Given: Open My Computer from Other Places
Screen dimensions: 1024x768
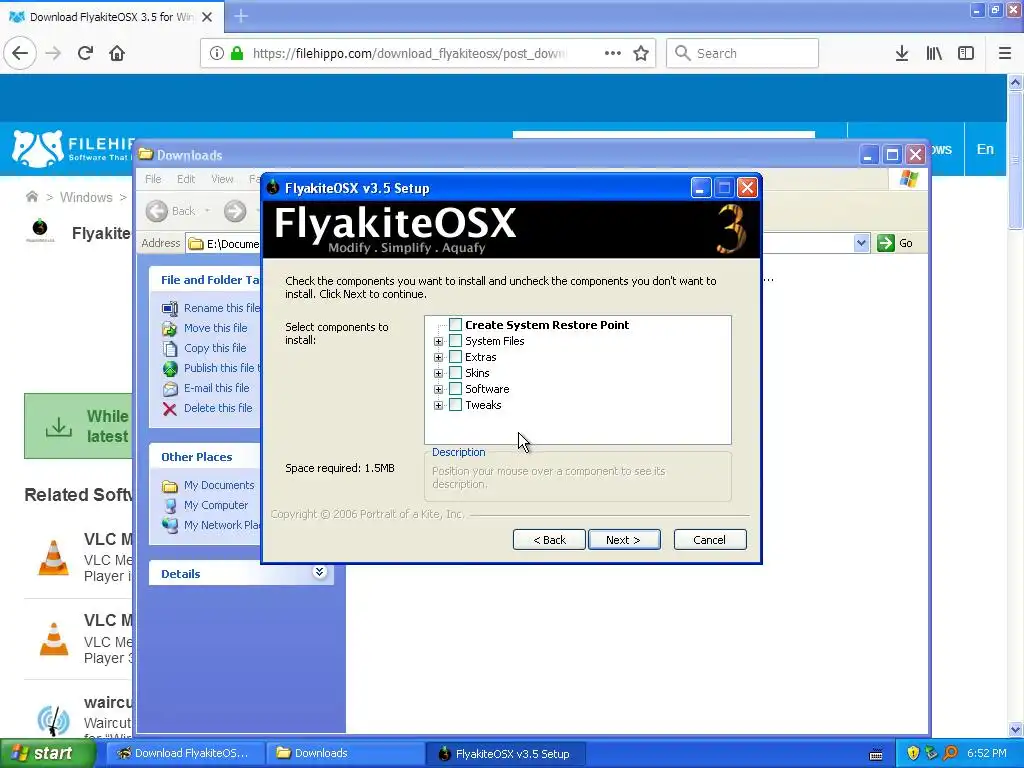Looking at the screenshot, I should tap(216, 505).
